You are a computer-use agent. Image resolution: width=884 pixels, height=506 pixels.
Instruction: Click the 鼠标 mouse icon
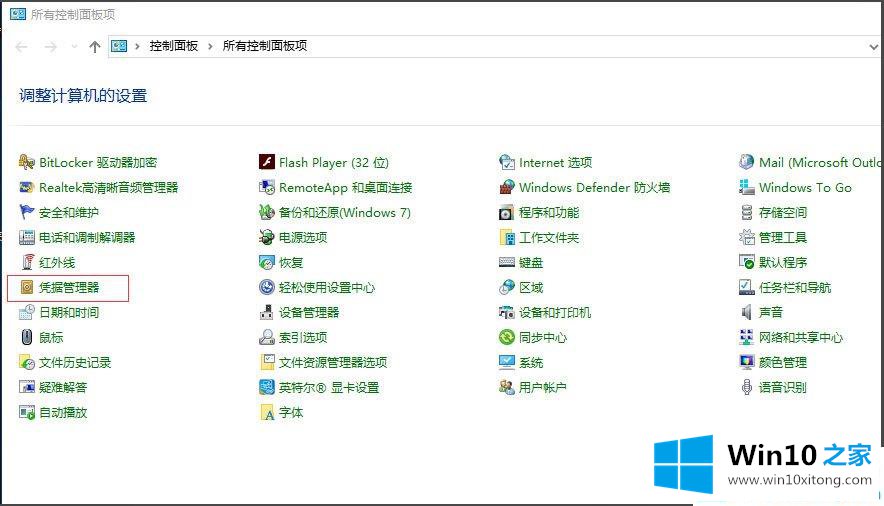[x=26, y=337]
